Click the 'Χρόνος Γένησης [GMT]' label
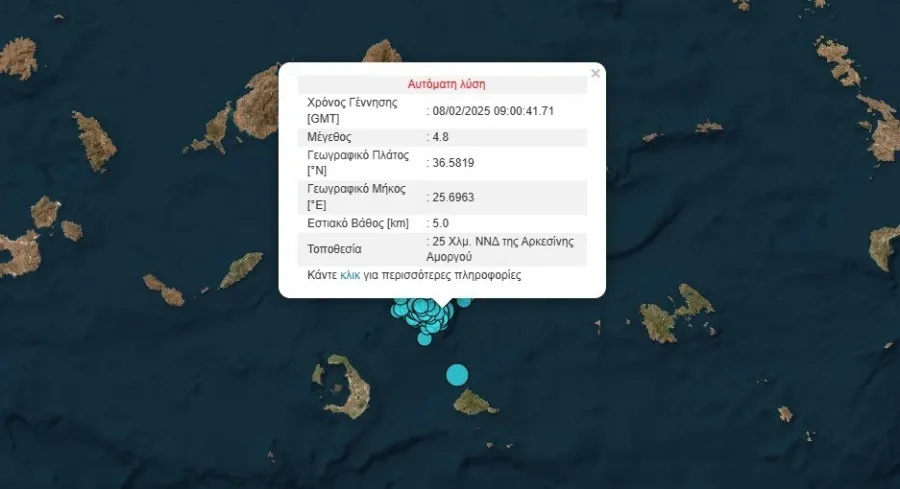This screenshot has height=489, width=900. [x=350, y=110]
